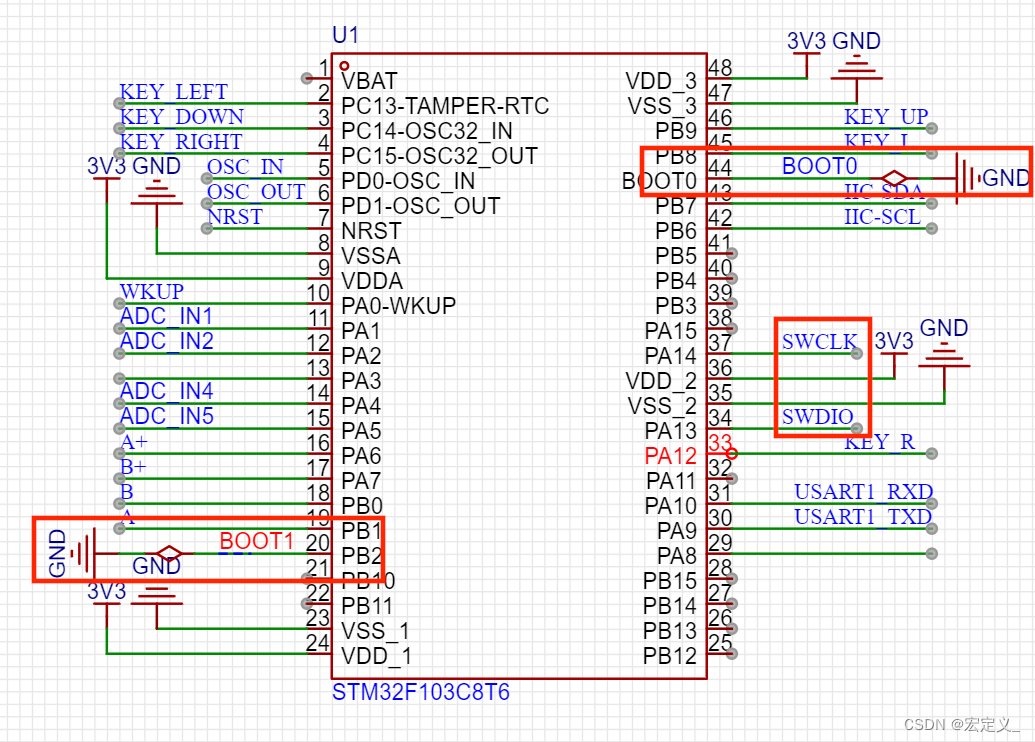Screen dimensions: 1035x742
Task: Click the VSS_3 pin name
Action: [662, 106]
